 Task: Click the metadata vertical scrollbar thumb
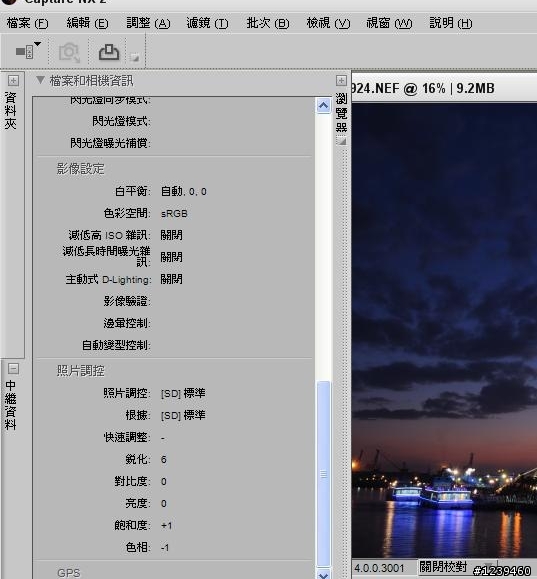tap(324, 473)
